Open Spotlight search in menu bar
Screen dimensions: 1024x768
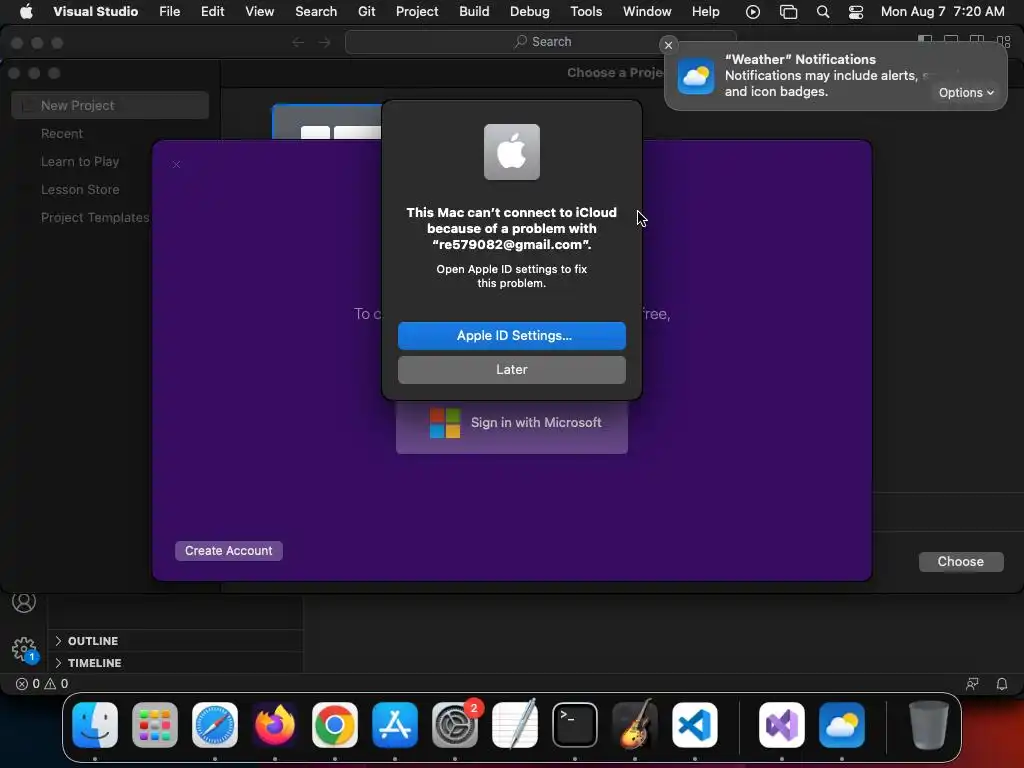(823, 12)
